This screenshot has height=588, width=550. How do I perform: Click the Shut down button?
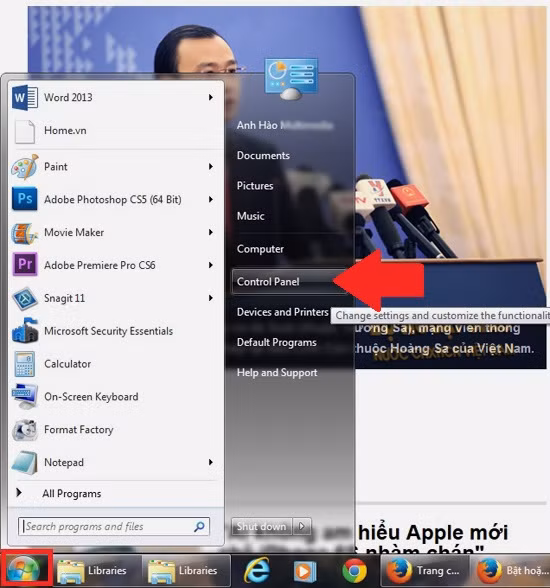pos(261,526)
